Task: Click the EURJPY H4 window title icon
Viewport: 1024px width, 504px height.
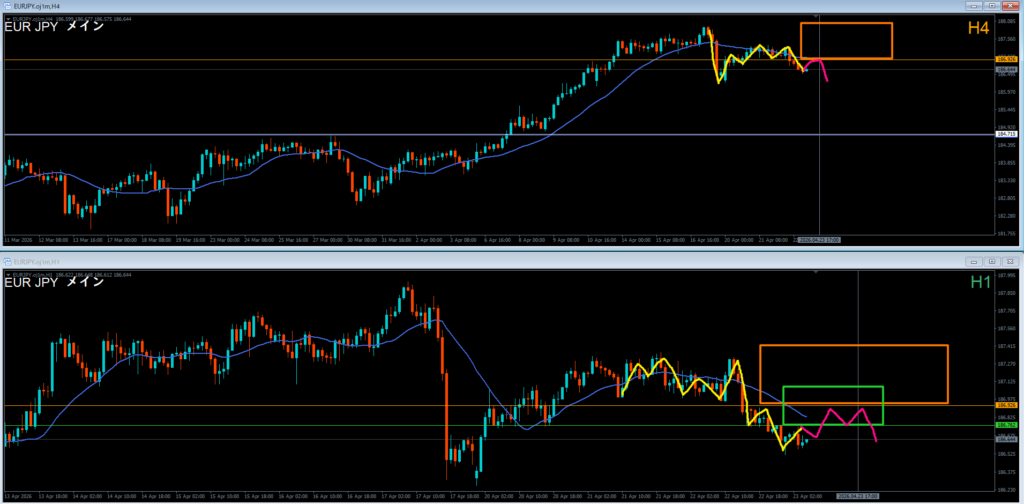Action: [8, 5]
